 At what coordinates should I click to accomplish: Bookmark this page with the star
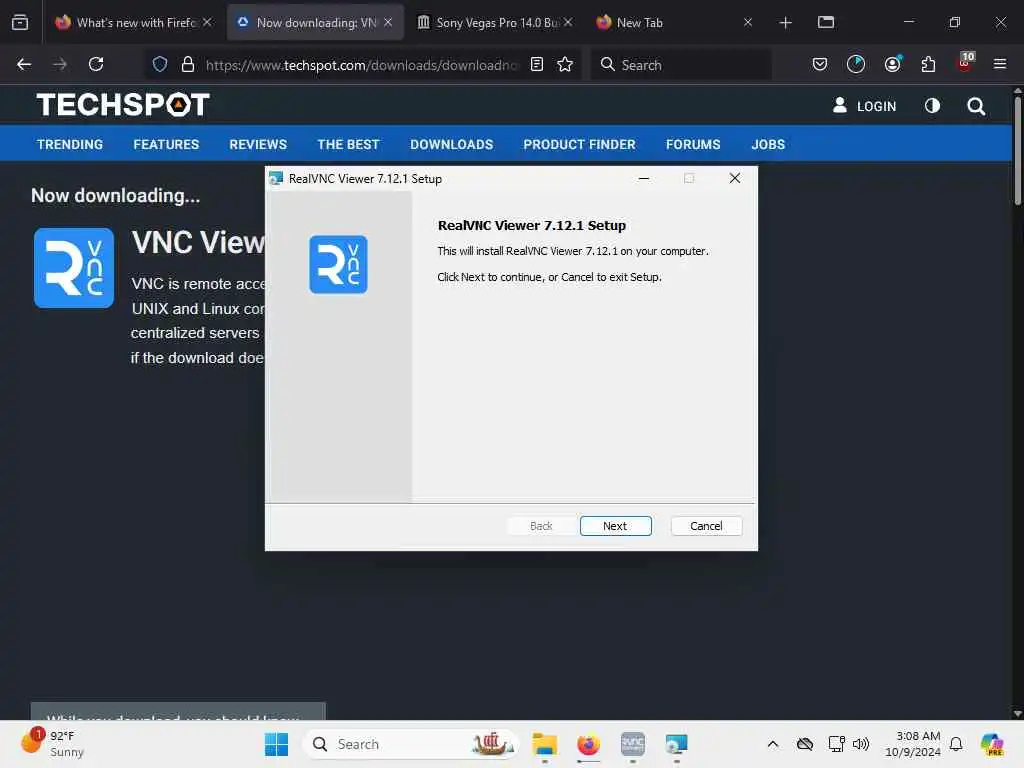tap(565, 64)
